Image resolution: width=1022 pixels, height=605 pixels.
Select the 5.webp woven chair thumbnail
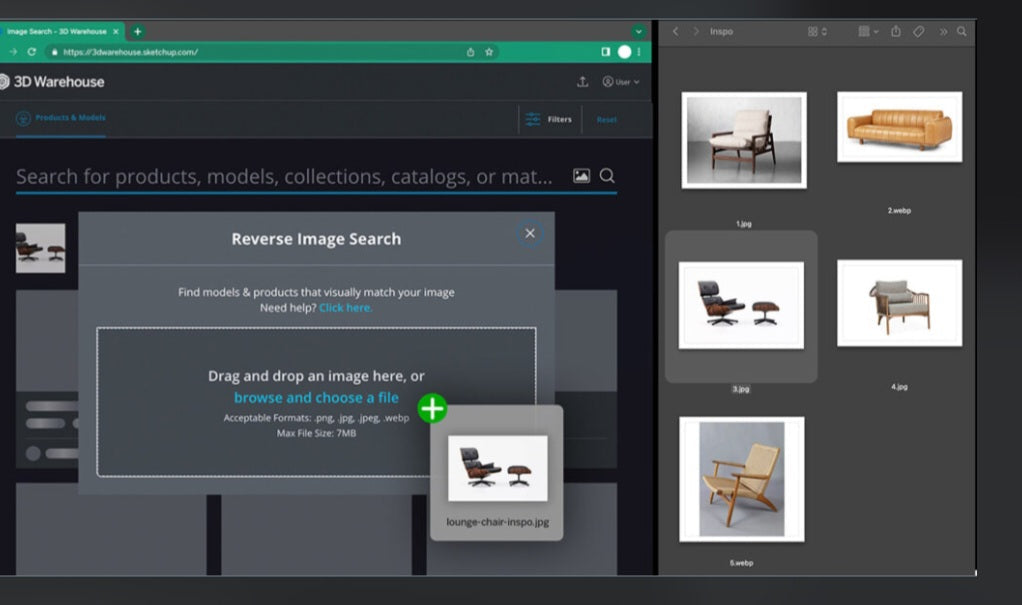pos(742,479)
